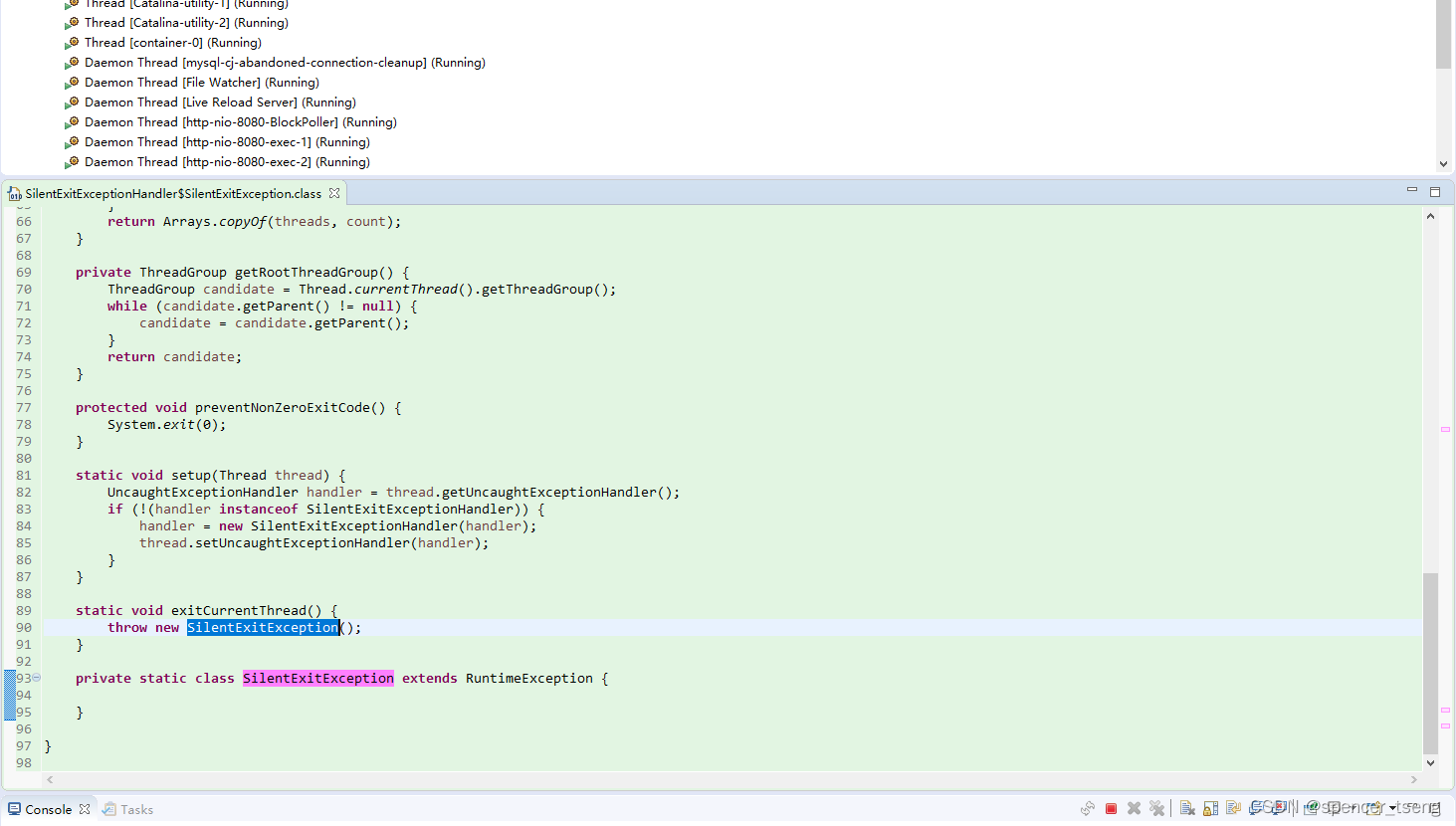The width and height of the screenshot is (1456, 826).
Task: Remove the current launch
Action: [x=1134, y=807]
